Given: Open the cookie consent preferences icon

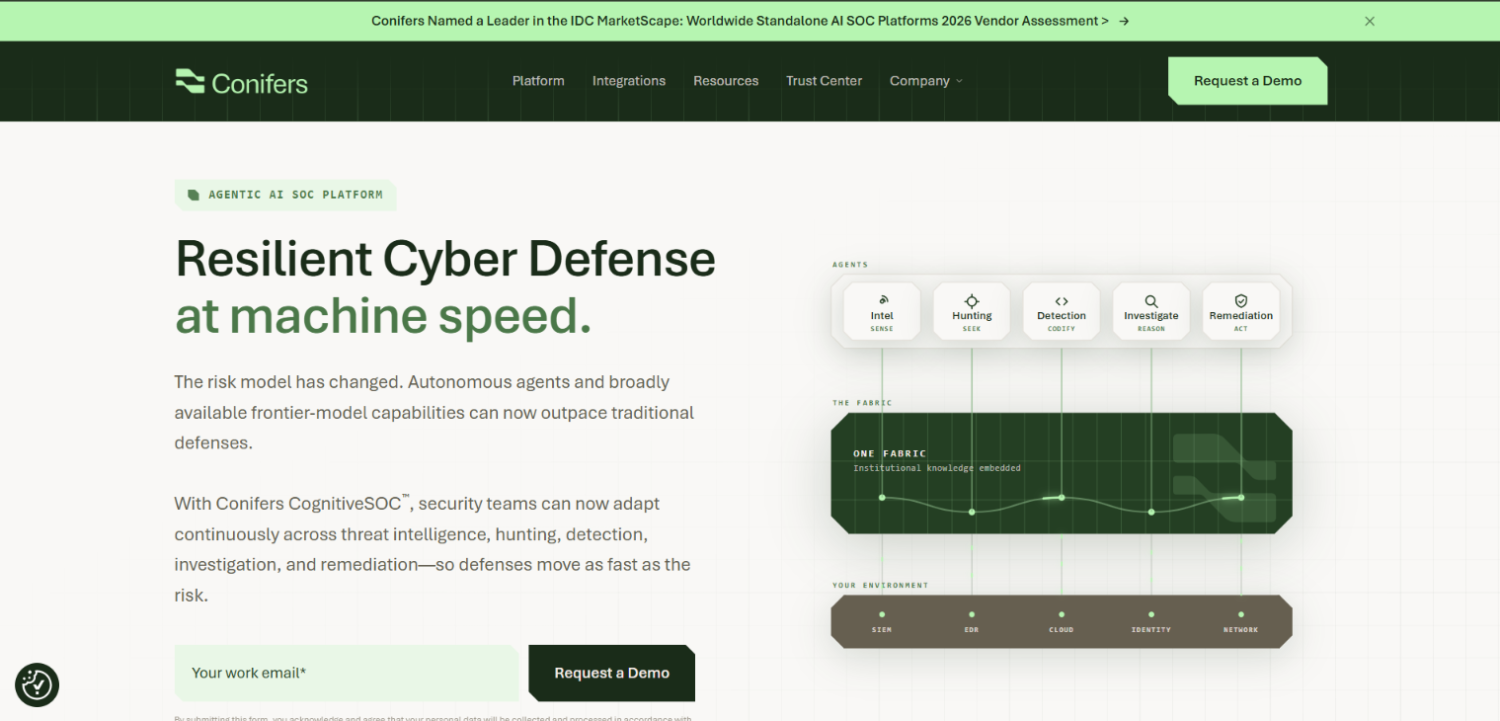Looking at the screenshot, I should pos(37,685).
